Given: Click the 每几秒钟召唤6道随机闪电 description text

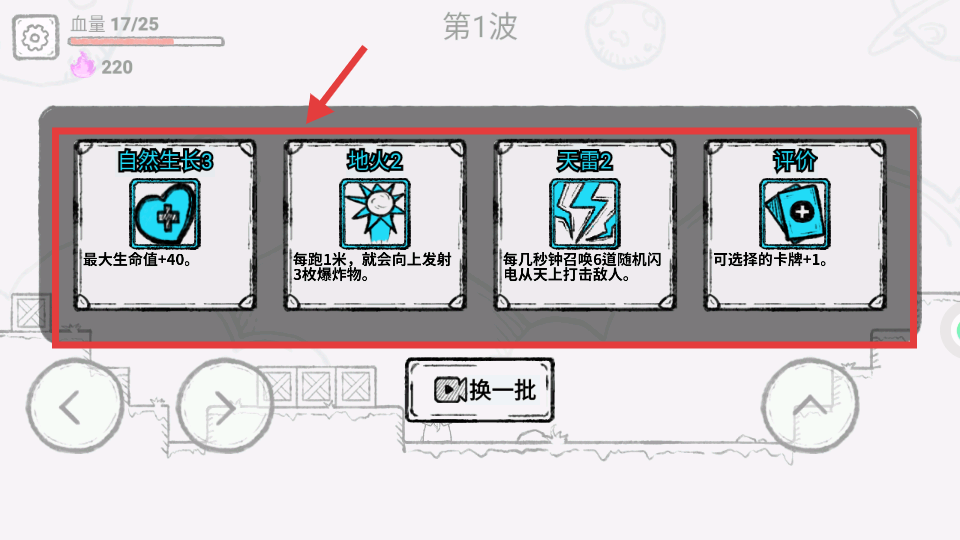Looking at the screenshot, I should (582, 267).
